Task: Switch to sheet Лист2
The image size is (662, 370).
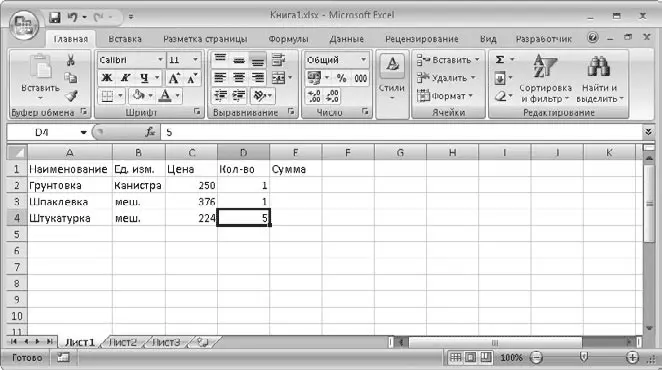Action: coord(122,342)
